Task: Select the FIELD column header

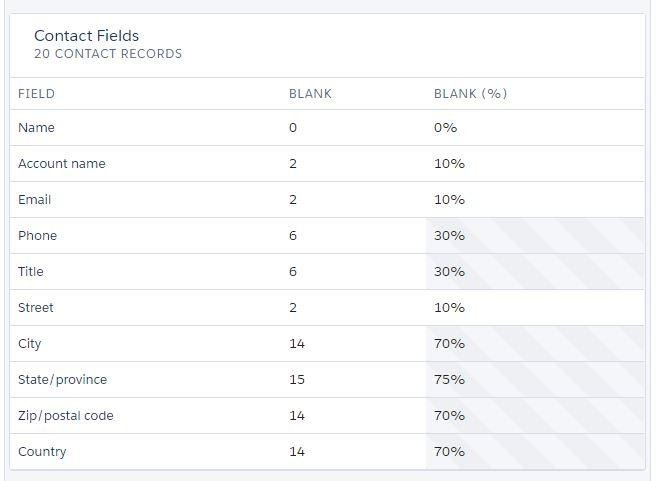Action: tap(36, 94)
